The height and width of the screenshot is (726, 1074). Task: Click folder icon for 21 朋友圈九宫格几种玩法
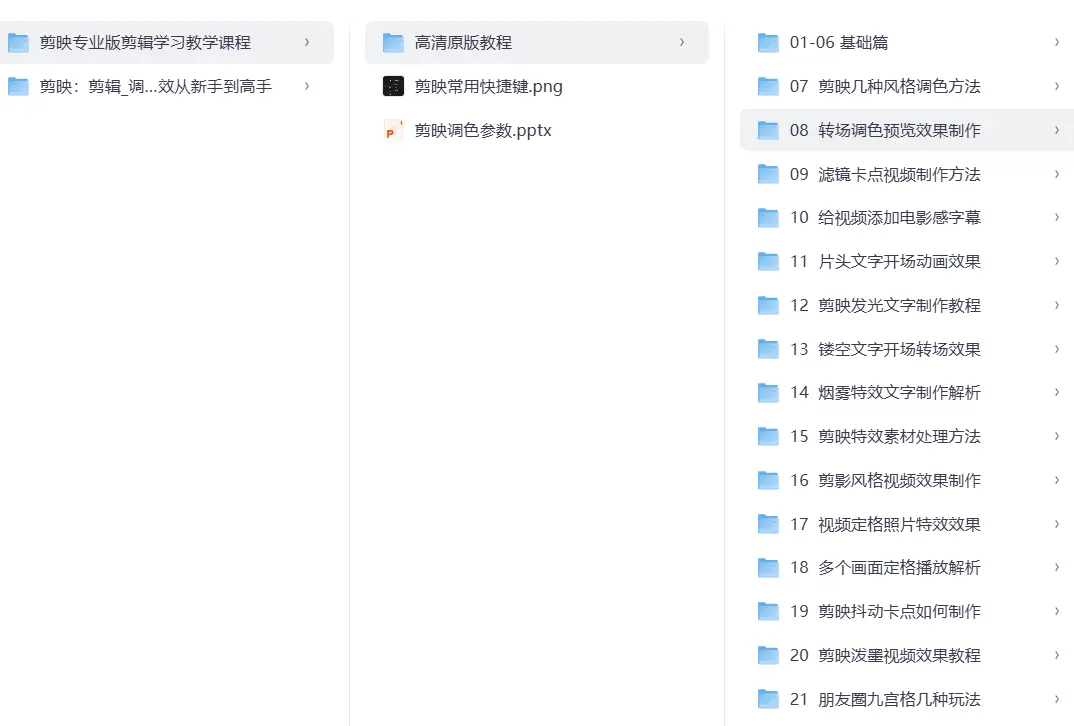768,699
